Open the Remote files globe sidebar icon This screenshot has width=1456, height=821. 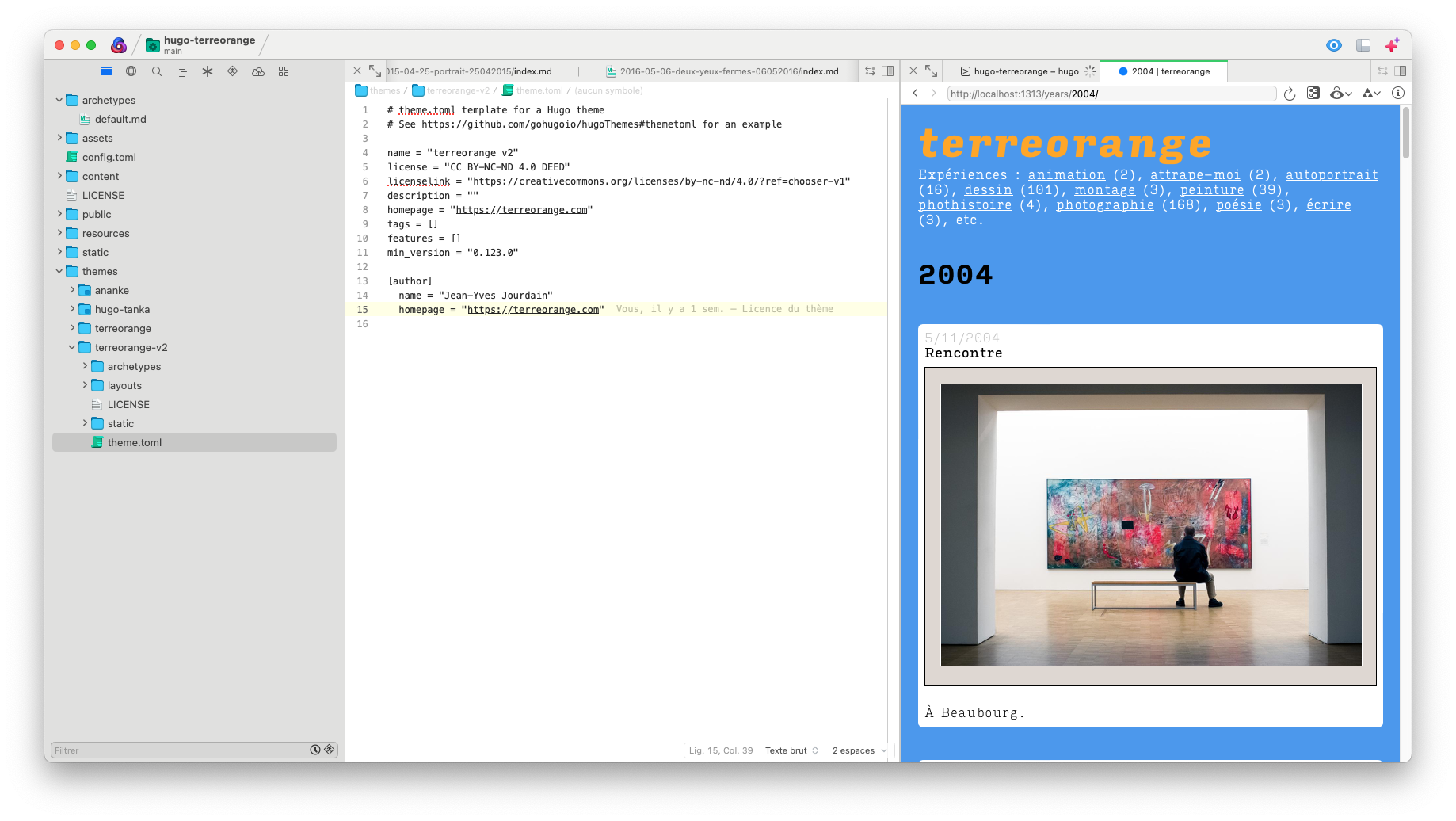131,71
